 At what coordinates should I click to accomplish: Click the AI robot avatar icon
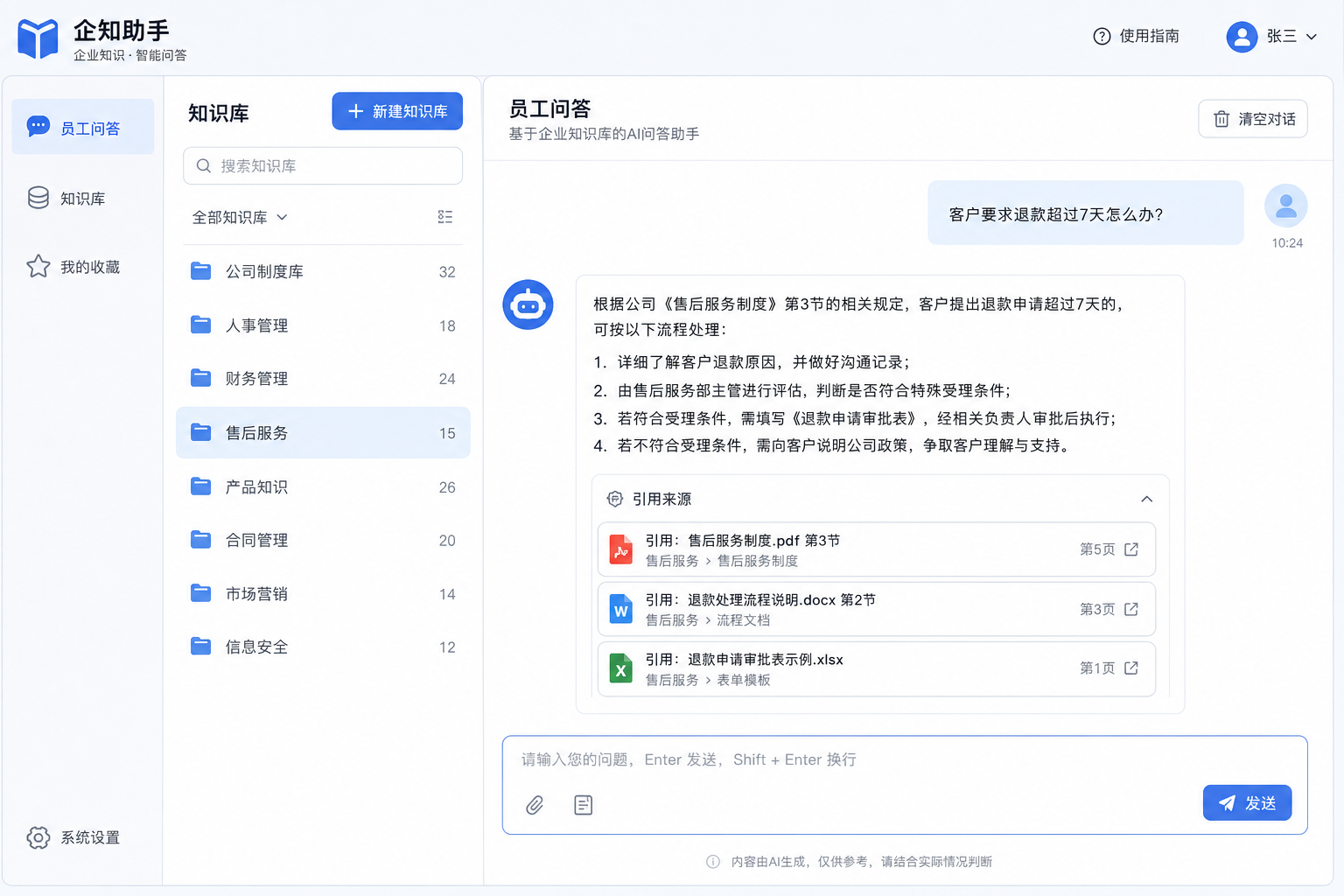[528, 304]
